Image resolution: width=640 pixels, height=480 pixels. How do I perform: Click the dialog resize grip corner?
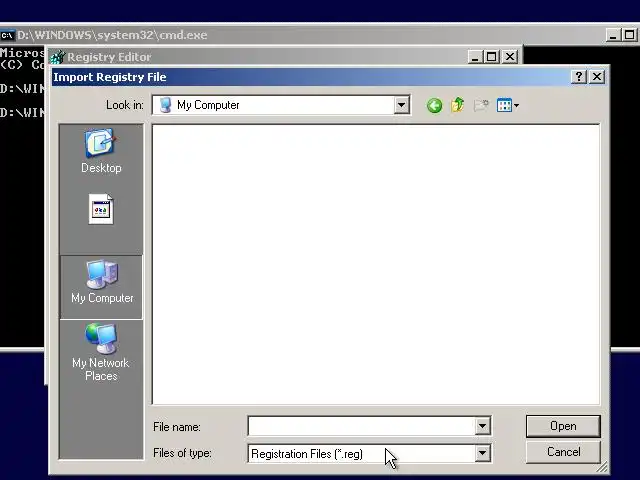(602, 467)
